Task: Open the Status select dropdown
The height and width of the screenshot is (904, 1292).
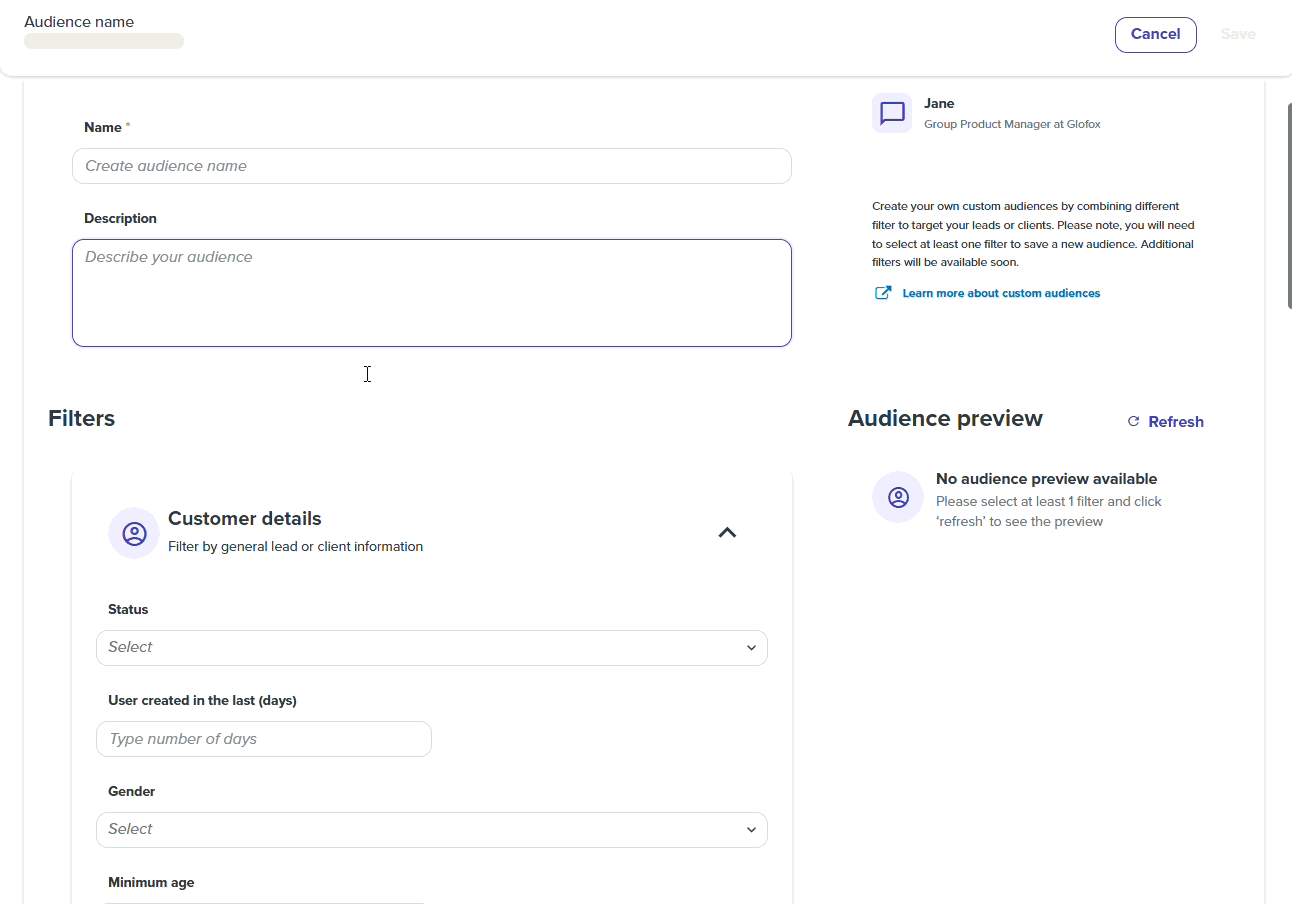Action: [x=432, y=648]
